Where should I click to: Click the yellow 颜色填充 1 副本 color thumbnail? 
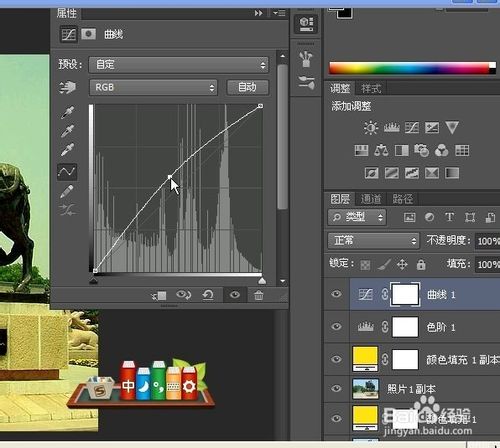[365, 359]
